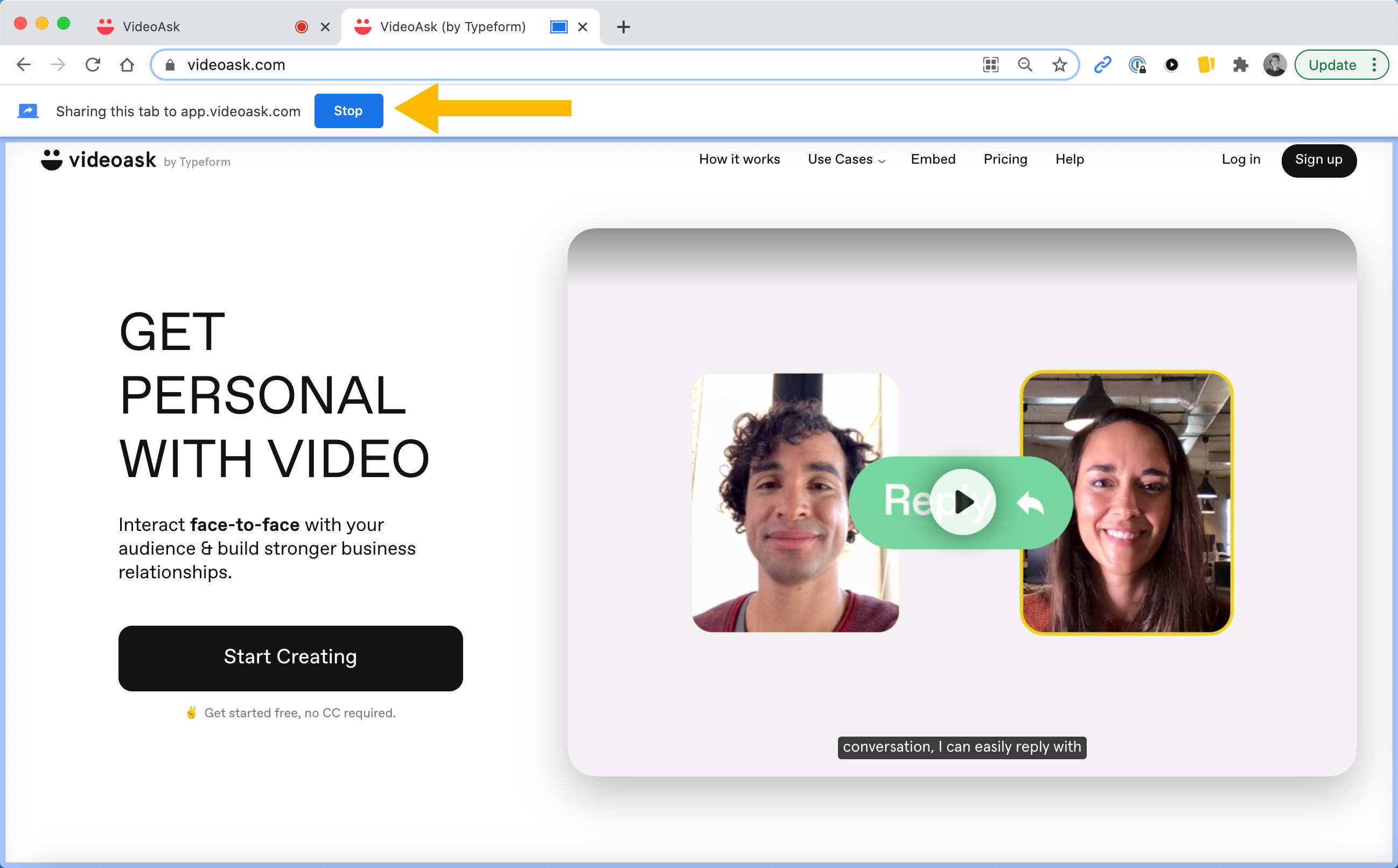Click the curly-haired man's video thumbnail
Image resolution: width=1398 pixels, height=868 pixels.
click(795, 503)
